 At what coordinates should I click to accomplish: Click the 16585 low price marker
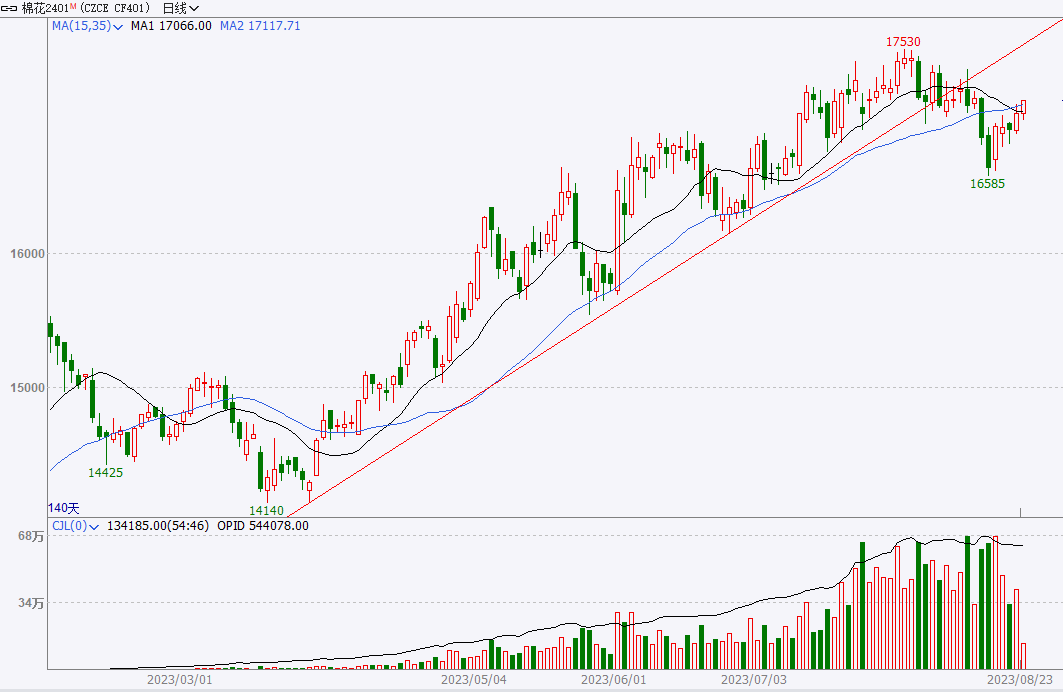click(x=987, y=184)
